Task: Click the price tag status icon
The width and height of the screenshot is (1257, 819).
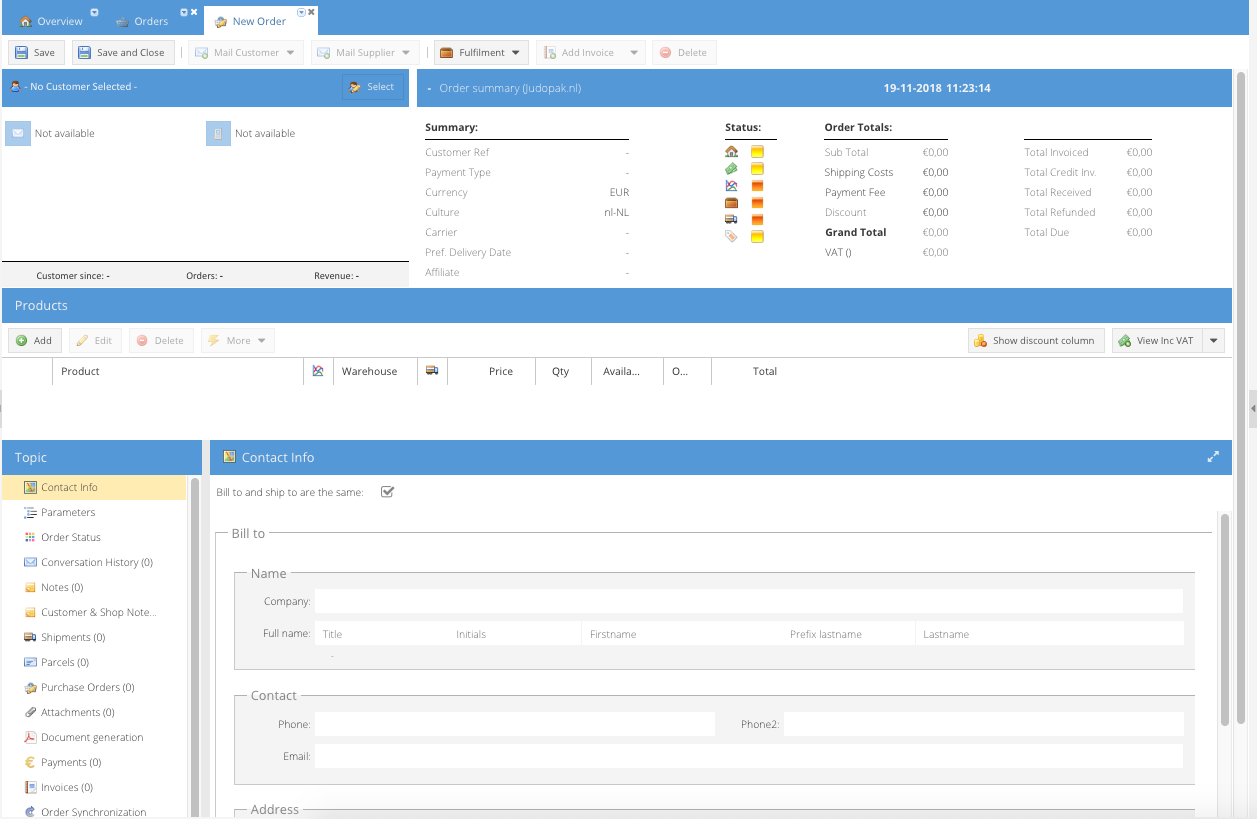Action: 731,236
